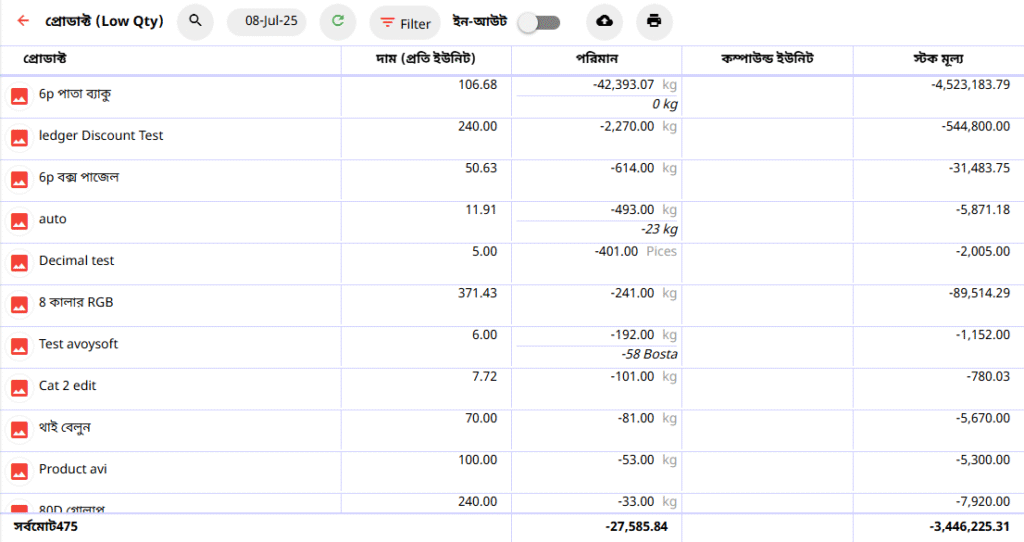This screenshot has height=542, width=1024.
Task: Click image icon of 6p পাতা ব্যাকু
Action: pyautogui.click(x=20, y=97)
